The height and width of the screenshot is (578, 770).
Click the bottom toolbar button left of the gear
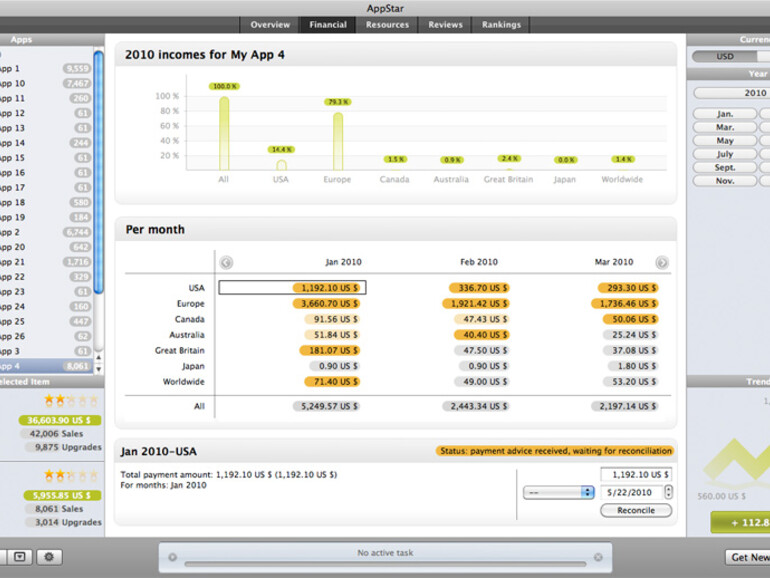(x=20, y=557)
